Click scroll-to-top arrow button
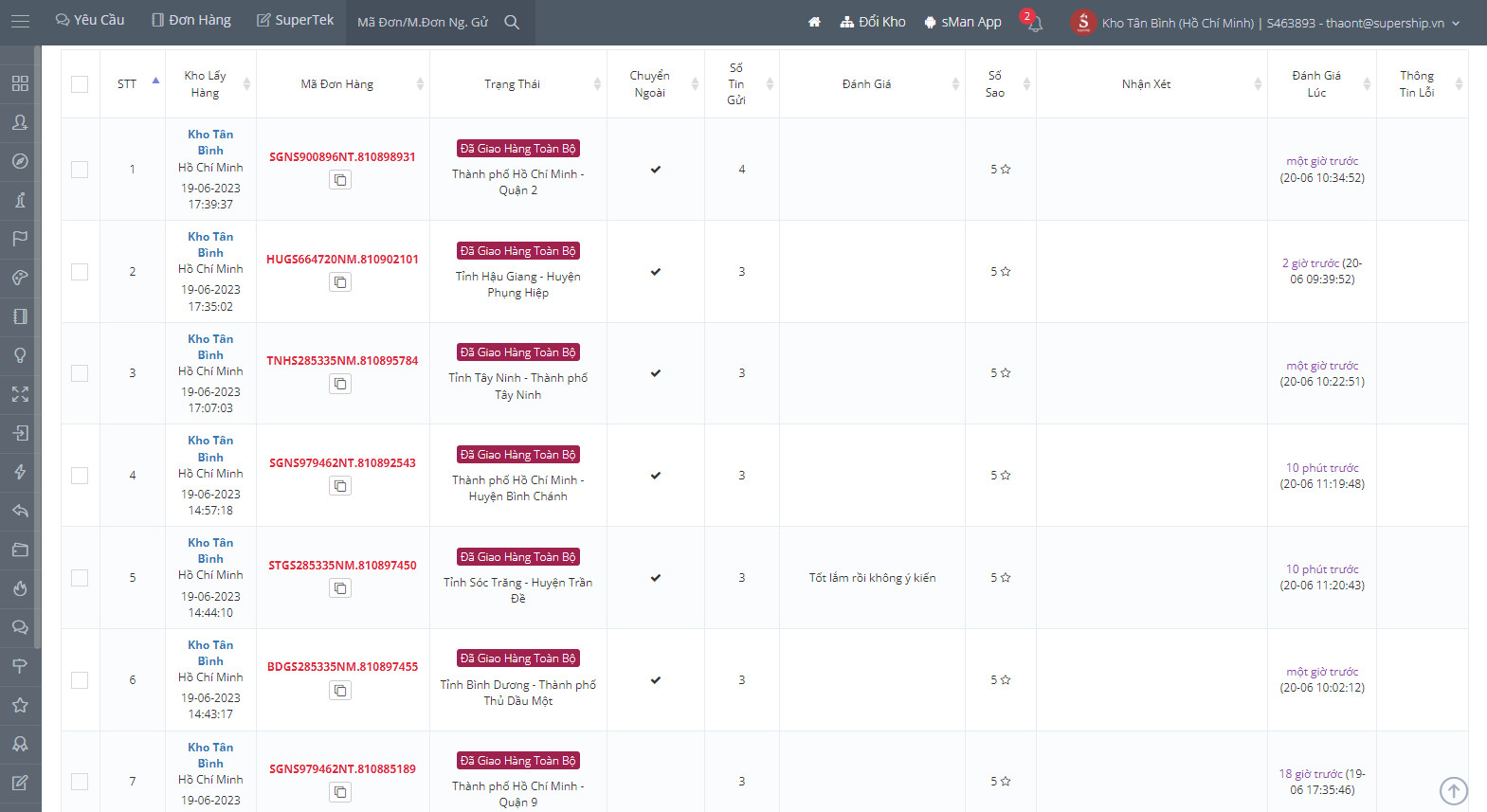This screenshot has width=1487, height=812. tap(1454, 790)
